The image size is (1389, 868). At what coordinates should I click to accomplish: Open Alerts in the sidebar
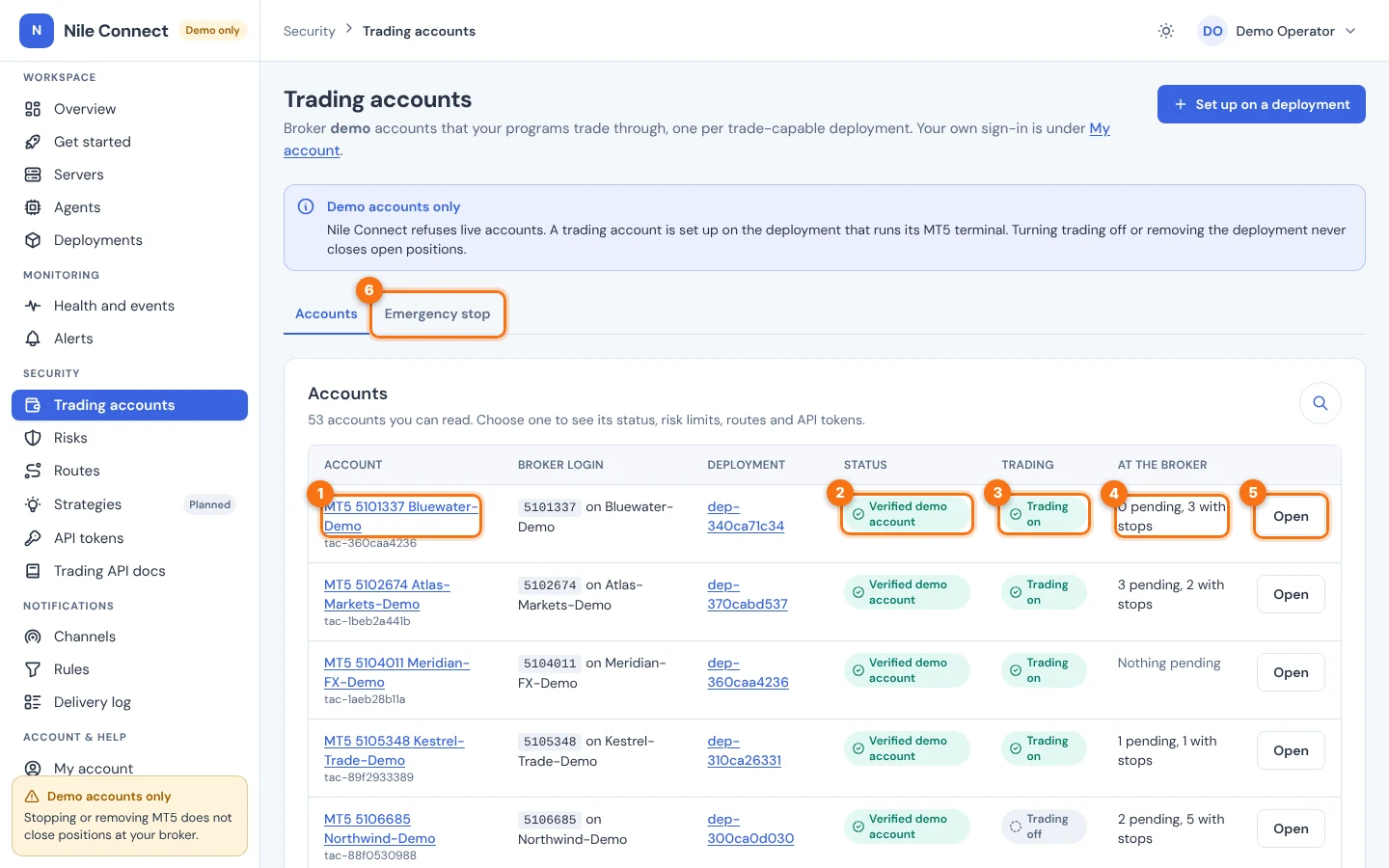129,339
